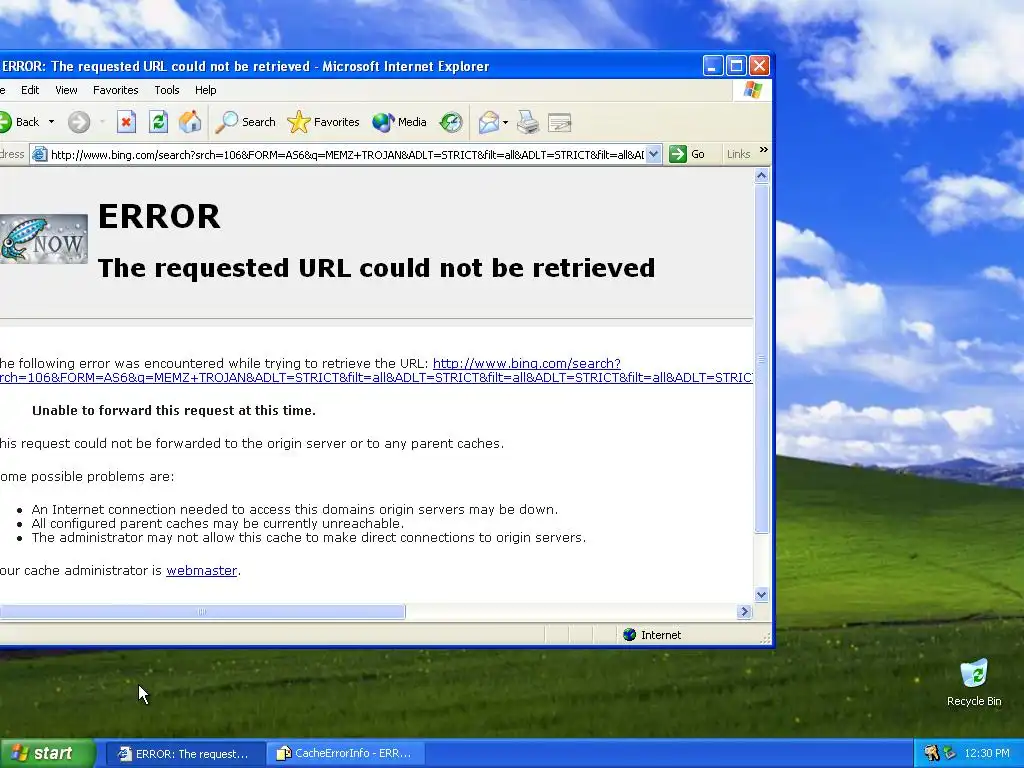Switch to 'ERROR: The request...' taskbar button
The height and width of the screenshot is (768, 1024).
pos(185,754)
